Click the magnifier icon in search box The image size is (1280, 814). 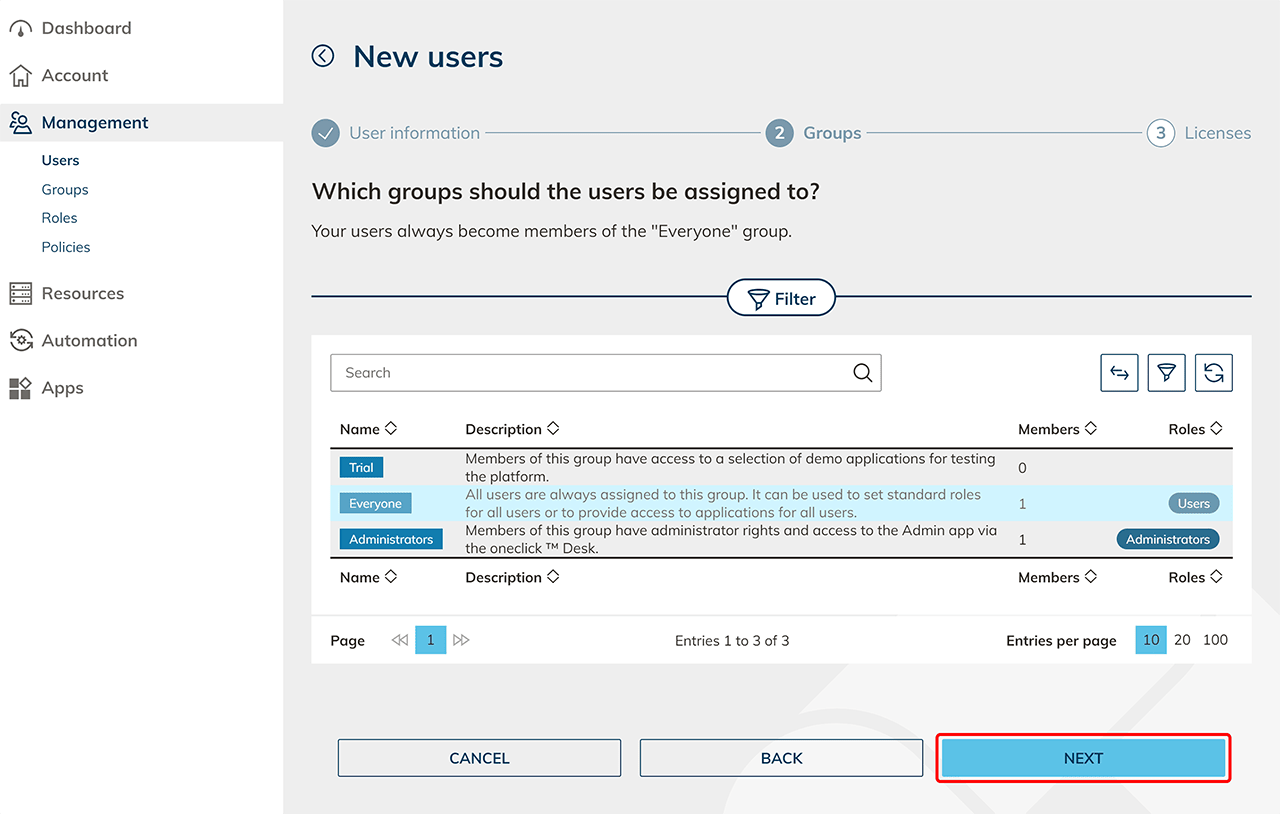point(862,373)
